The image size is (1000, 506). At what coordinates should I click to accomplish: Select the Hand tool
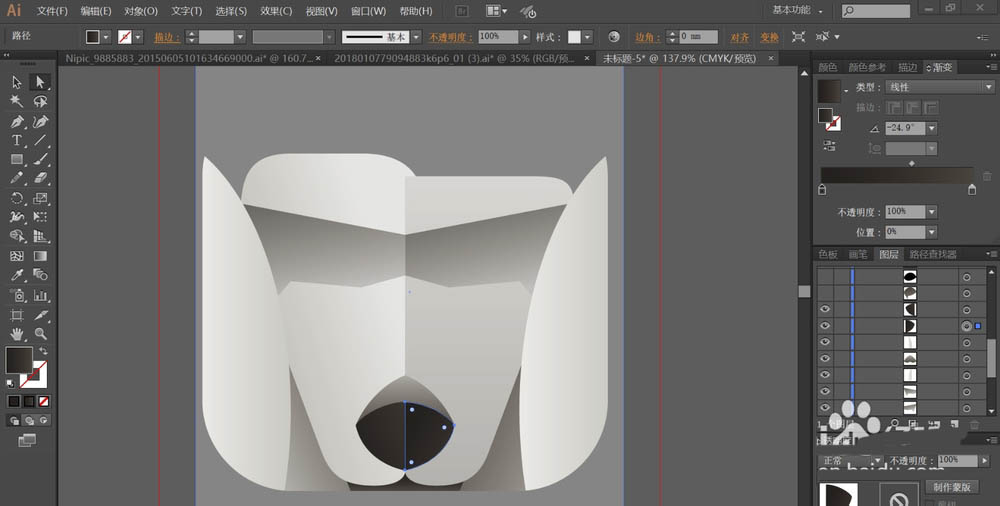(17, 334)
